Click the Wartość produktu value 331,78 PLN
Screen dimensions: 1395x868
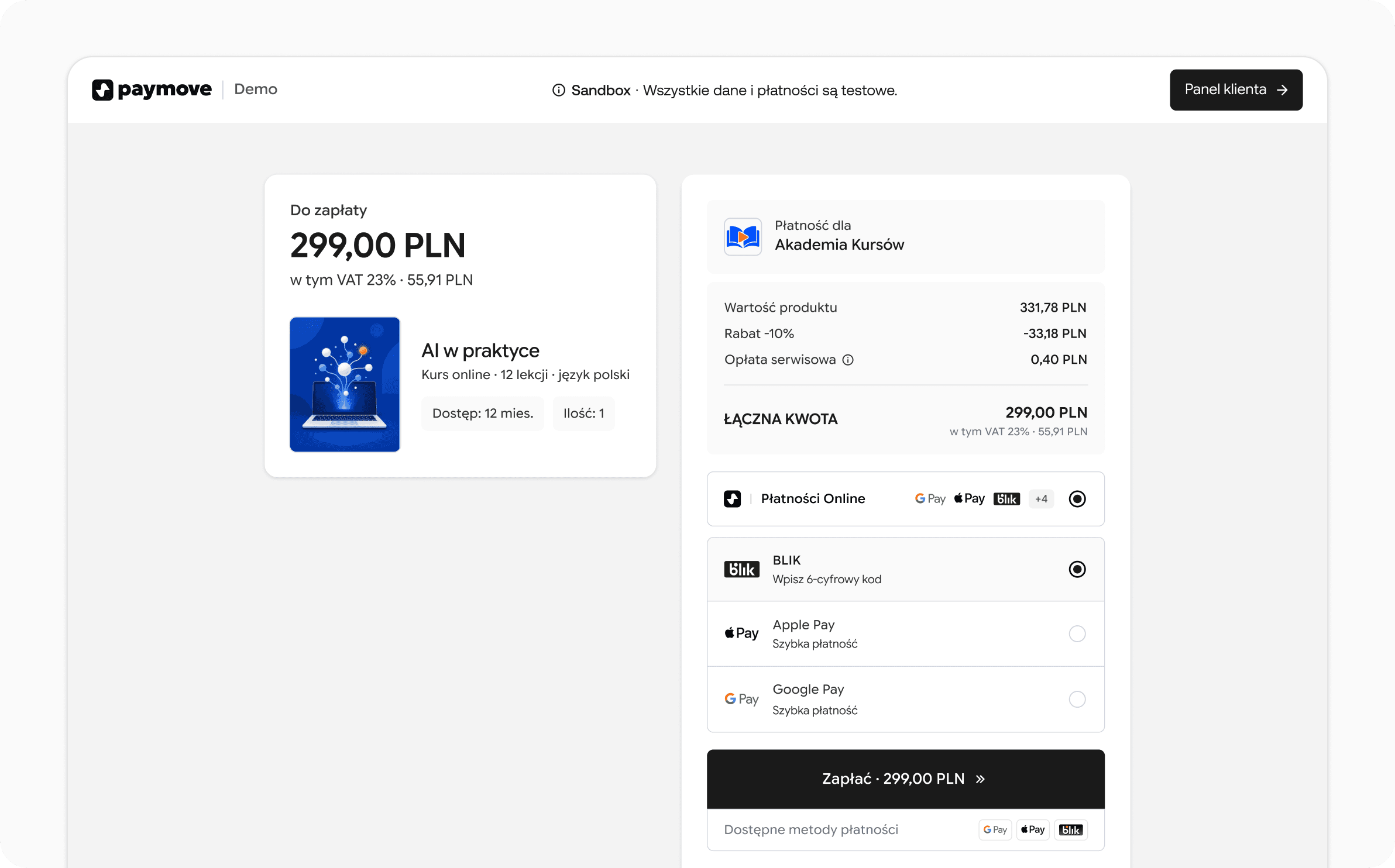[x=1053, y=308]
